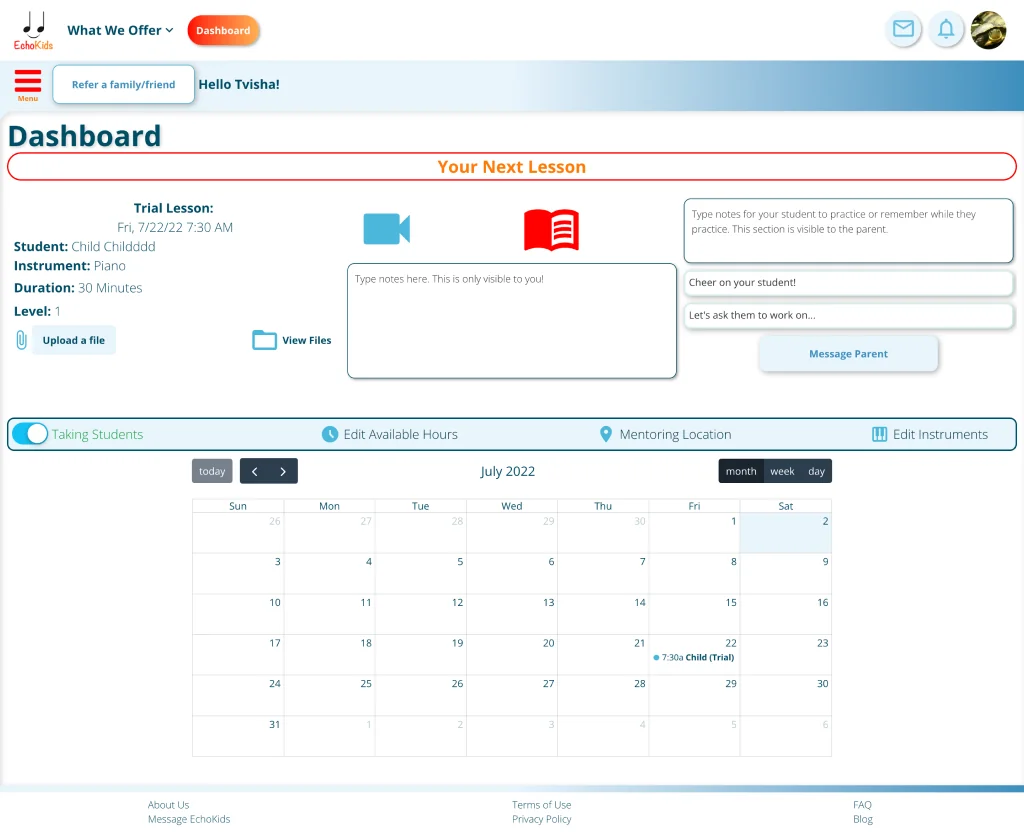Screen dimensions: 1024x836
Task: Click Upload a file button
Action: point(74,340)
